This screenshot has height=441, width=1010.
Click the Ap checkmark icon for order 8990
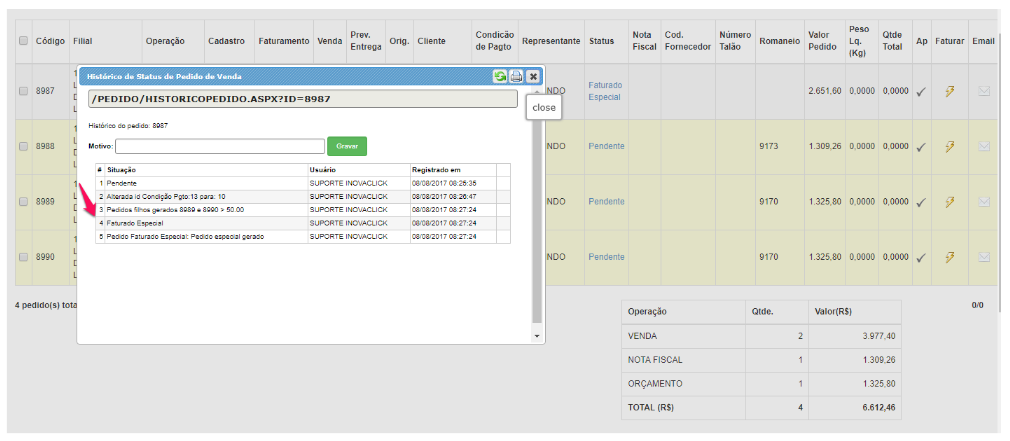[x=921, y=258]
